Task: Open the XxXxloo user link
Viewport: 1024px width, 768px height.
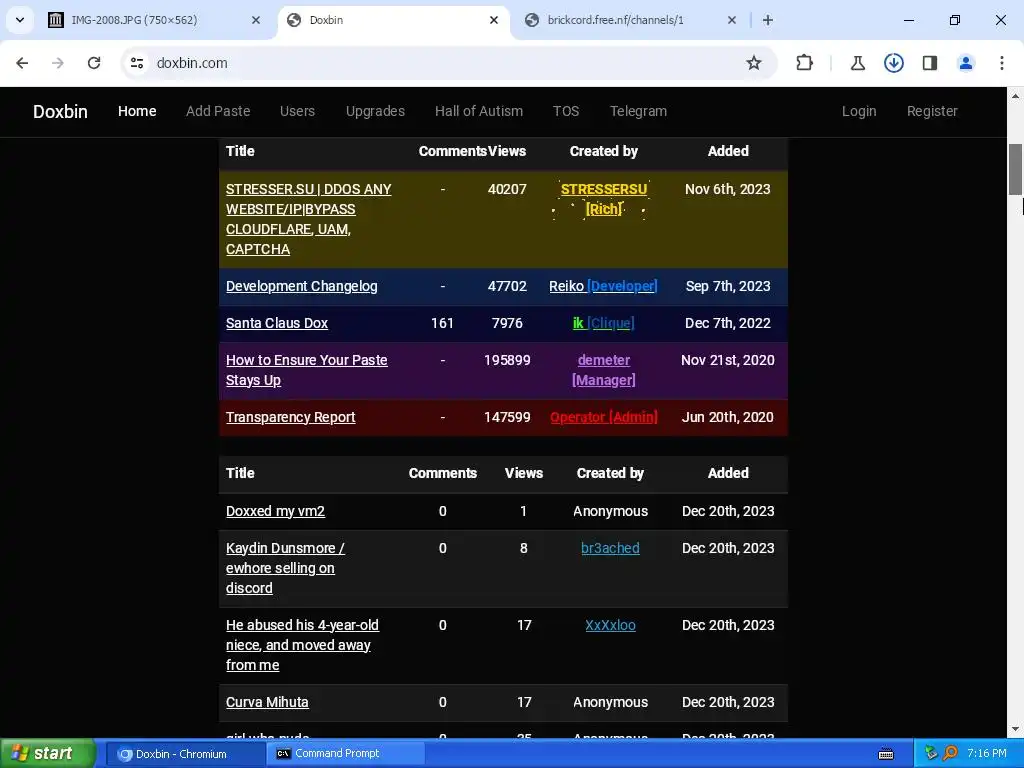Action: [x=610, y=626]
